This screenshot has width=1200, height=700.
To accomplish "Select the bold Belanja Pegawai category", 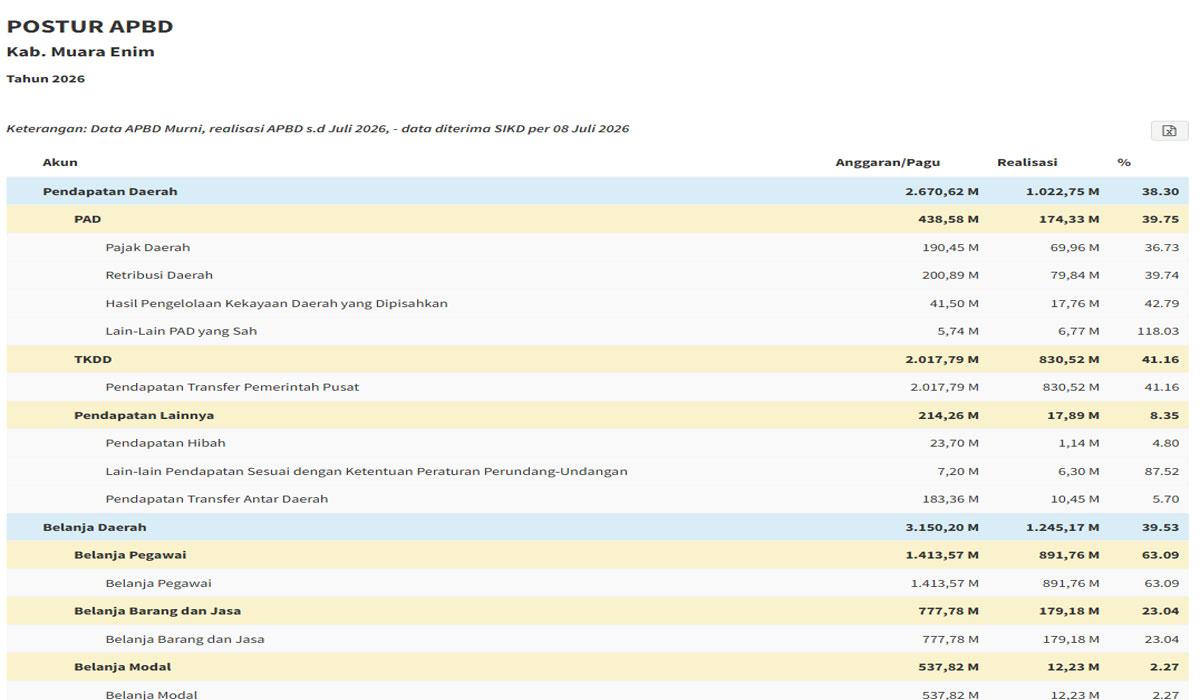I will pos(598,556).
